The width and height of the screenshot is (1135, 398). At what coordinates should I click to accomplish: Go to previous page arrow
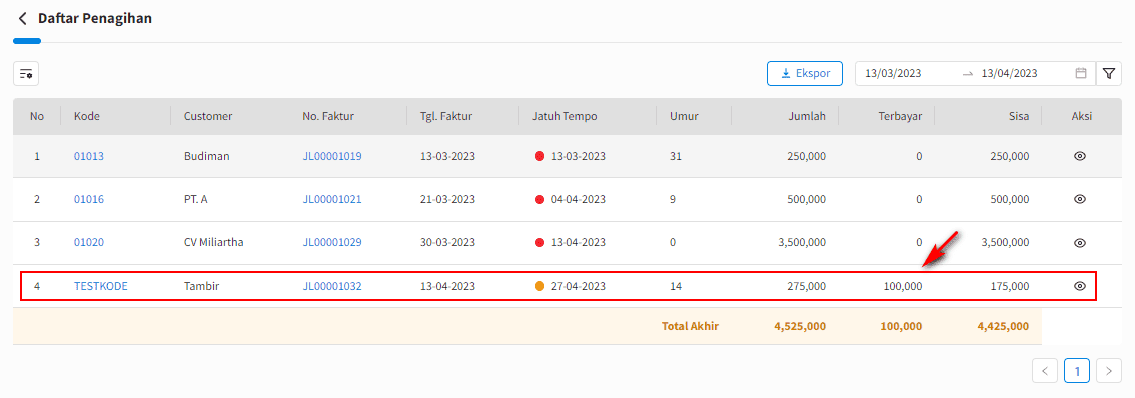click(1045, 371)
